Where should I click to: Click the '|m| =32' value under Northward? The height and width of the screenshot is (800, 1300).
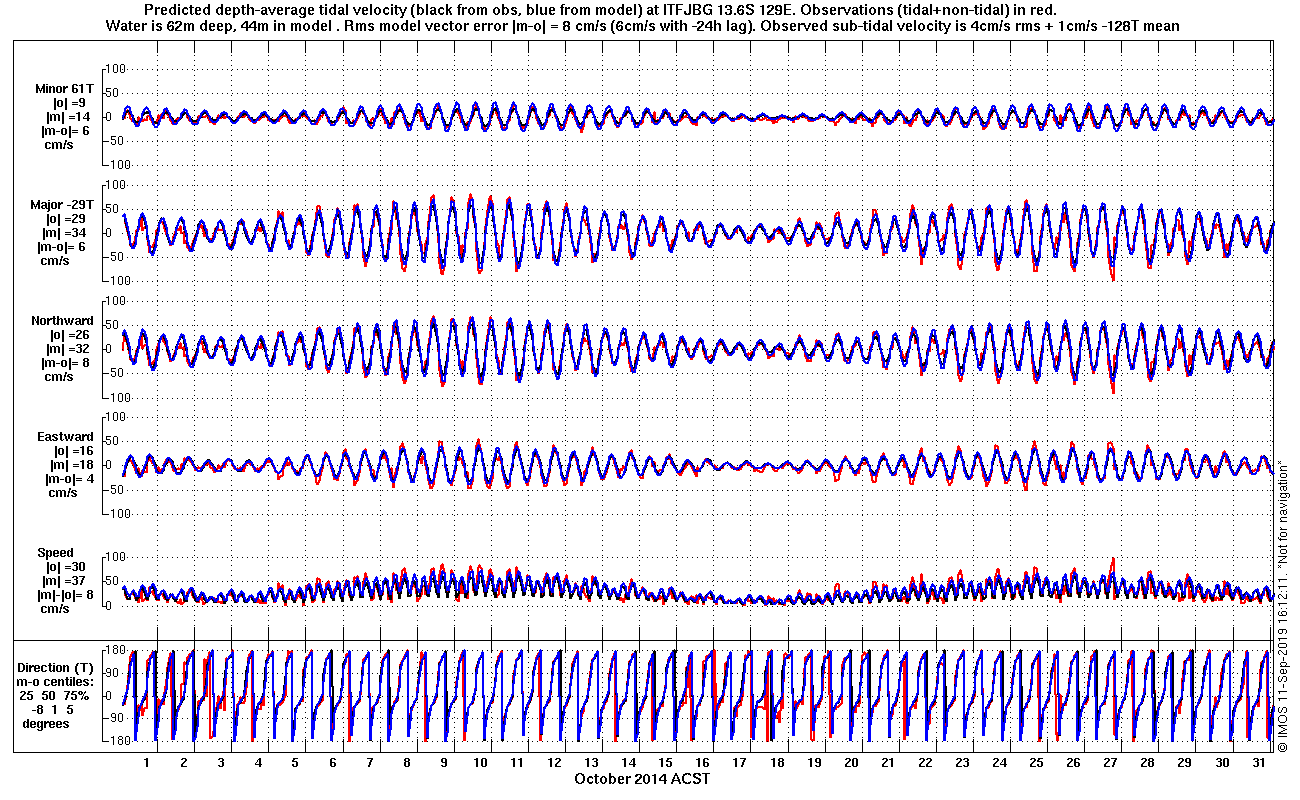[68, 349]
